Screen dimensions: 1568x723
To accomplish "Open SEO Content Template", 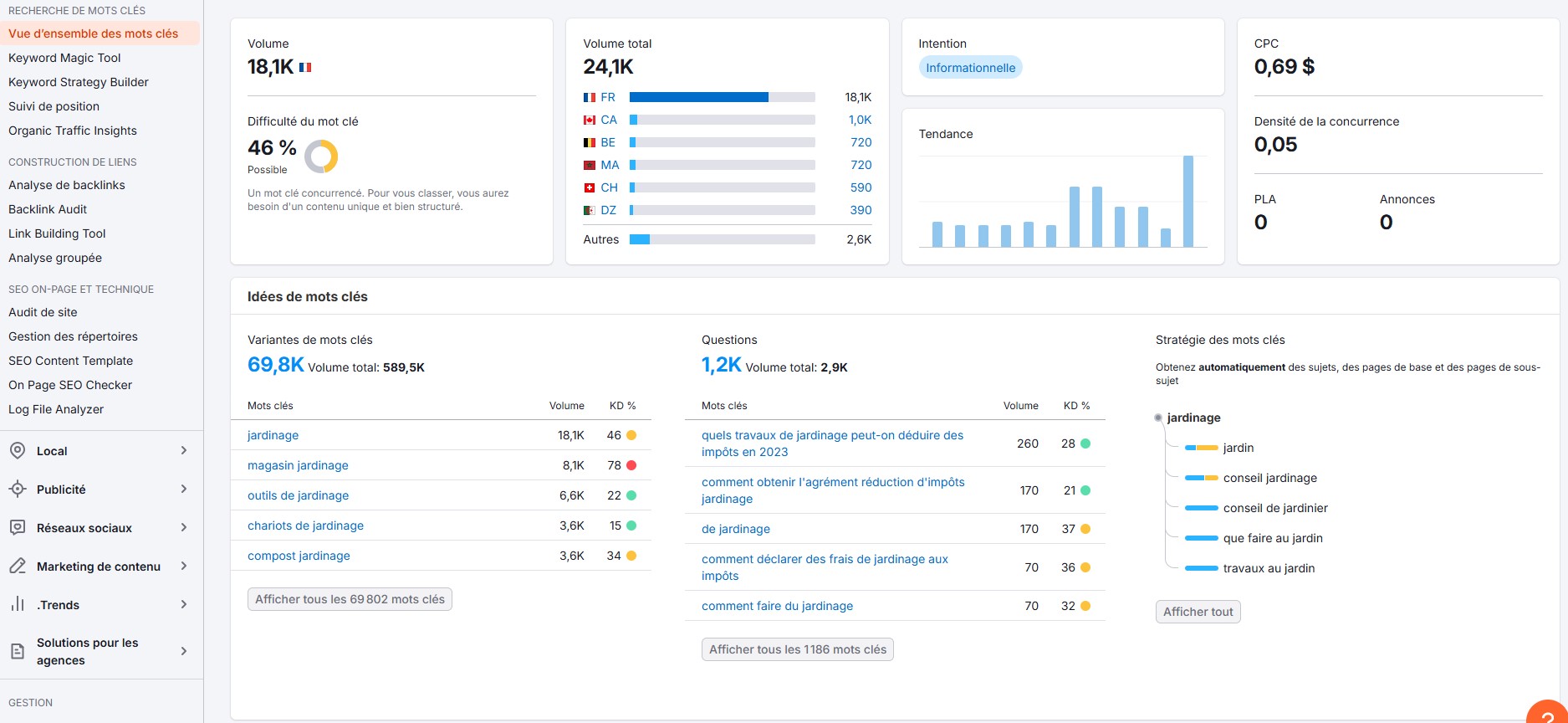I will pyautogui.click(x=70, y=361).
